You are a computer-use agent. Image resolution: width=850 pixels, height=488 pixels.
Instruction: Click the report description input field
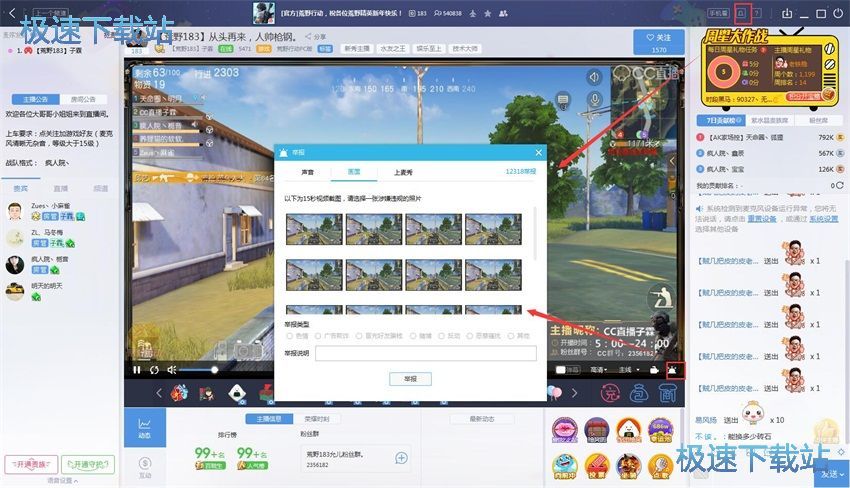(x=426, y=354)
